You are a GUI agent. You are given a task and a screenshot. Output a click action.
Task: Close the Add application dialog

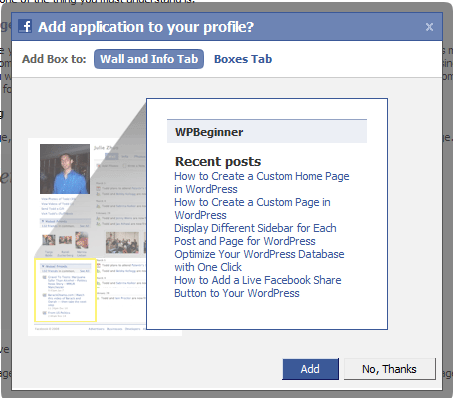pos(429,27)
